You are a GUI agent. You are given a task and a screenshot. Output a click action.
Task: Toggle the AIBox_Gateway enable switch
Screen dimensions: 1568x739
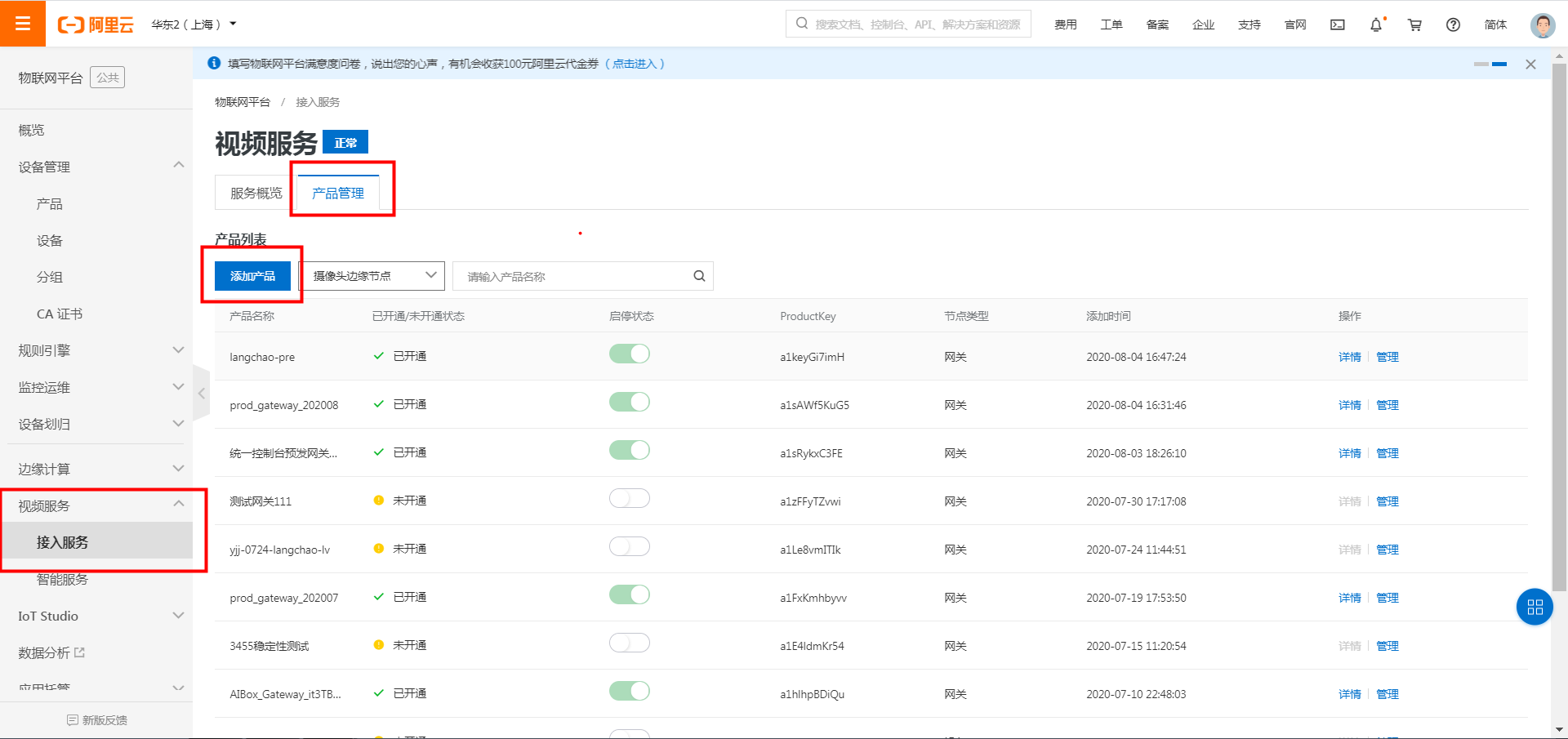[x=629, y=691]
